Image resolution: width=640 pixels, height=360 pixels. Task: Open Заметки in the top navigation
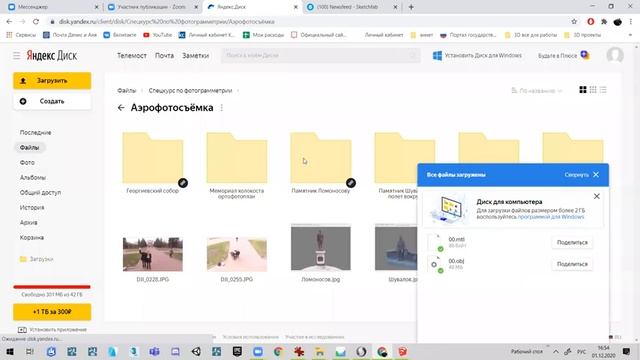tap(196, 56)
